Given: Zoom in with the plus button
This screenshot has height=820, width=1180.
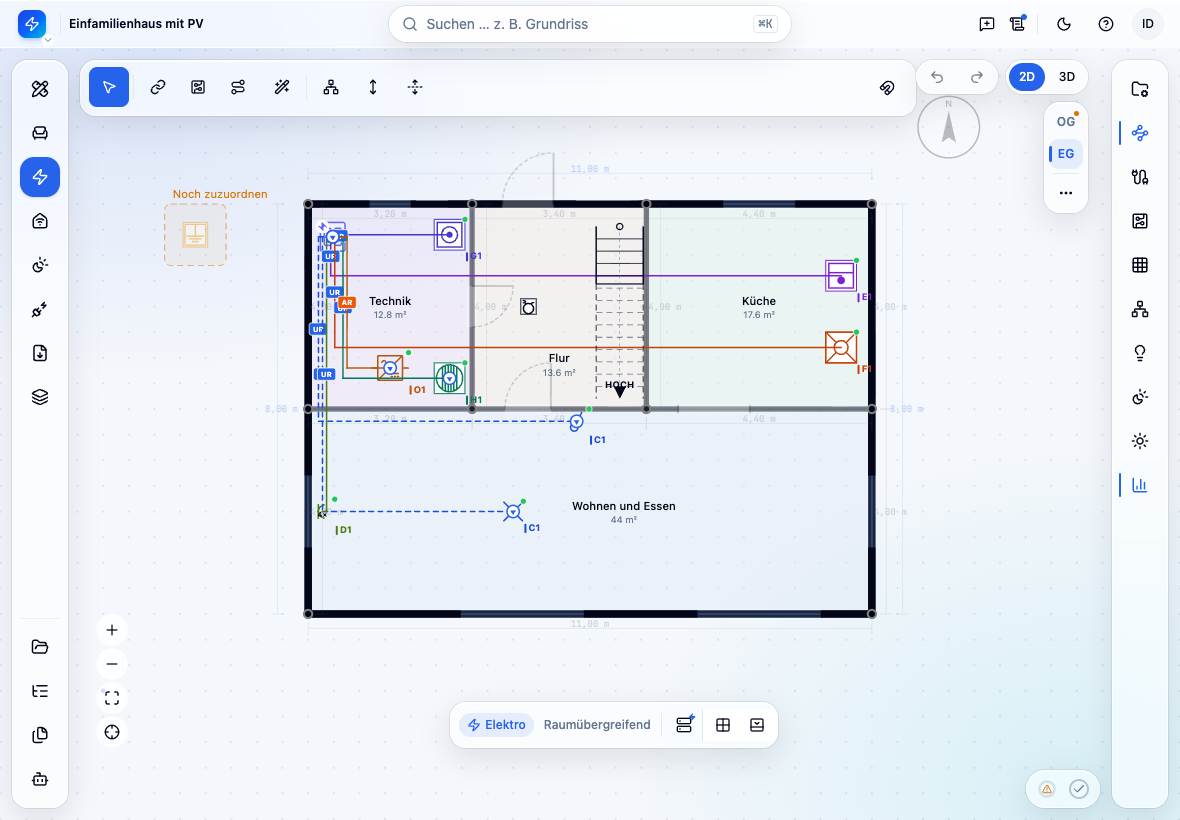Looking at the screenshot, I should pos(112,630).
